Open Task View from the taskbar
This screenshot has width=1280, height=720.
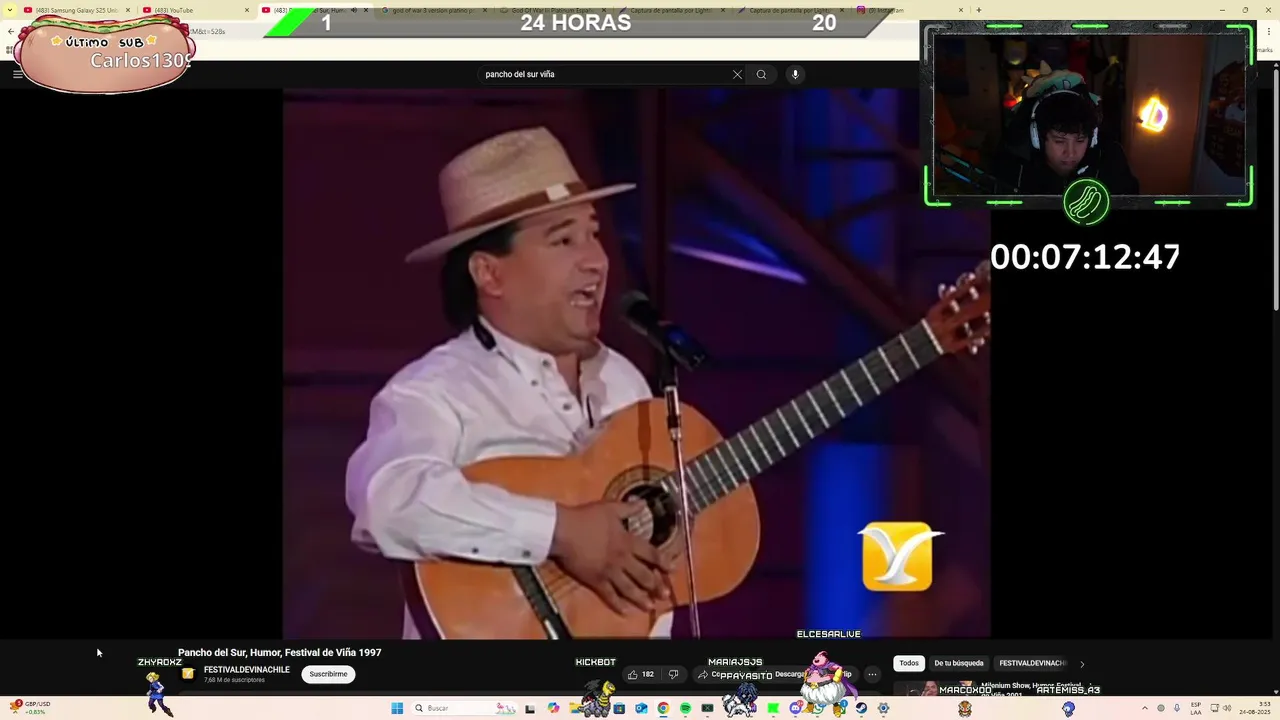pos(530,708)
